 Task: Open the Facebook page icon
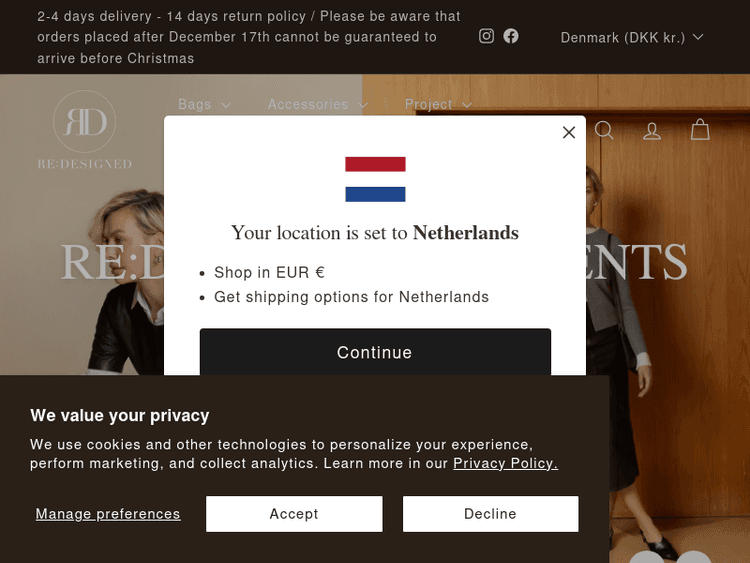pos(511,36)
